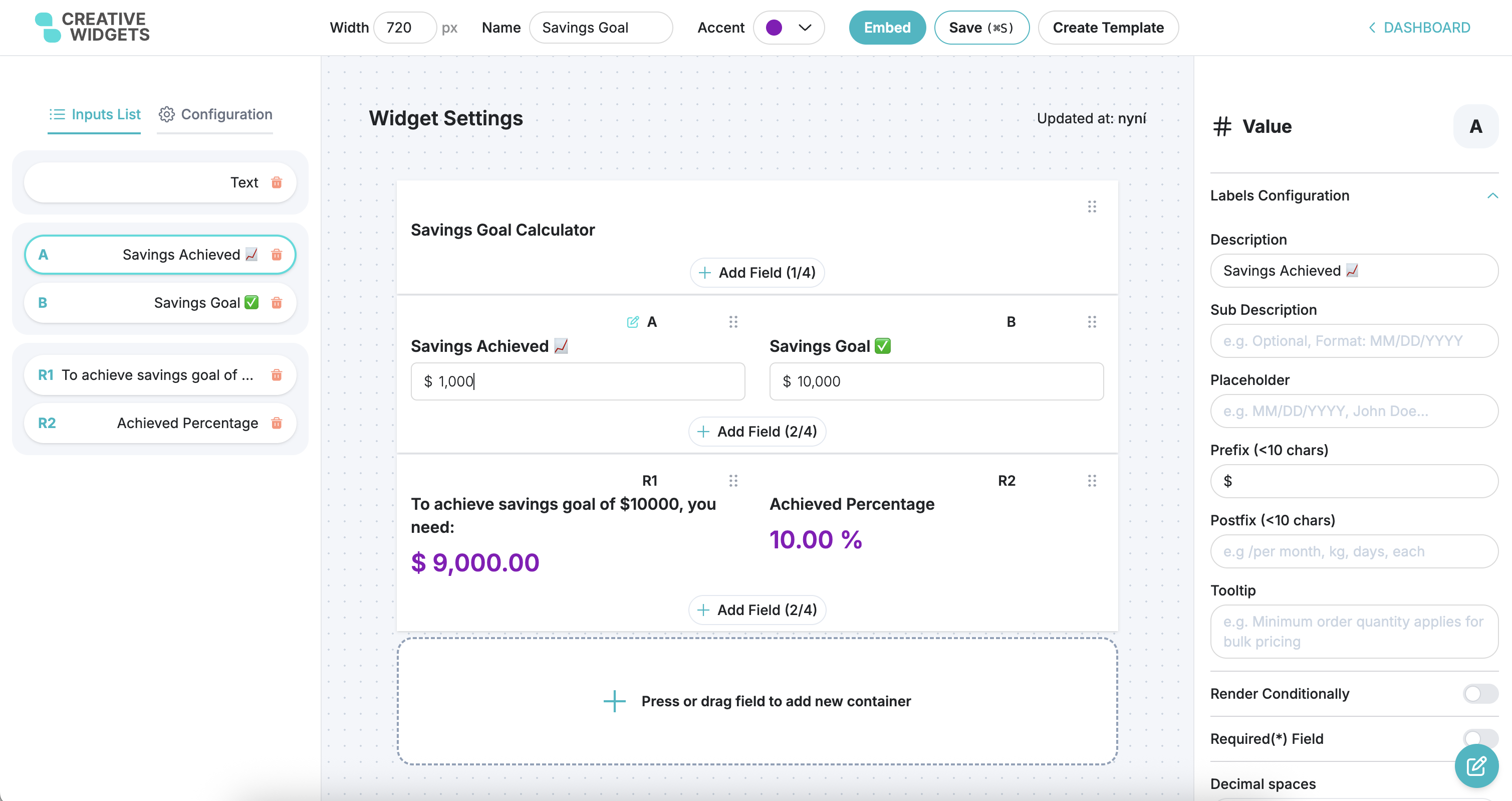
Task: Click the 10.00 % result value
Action: point(815,540)
